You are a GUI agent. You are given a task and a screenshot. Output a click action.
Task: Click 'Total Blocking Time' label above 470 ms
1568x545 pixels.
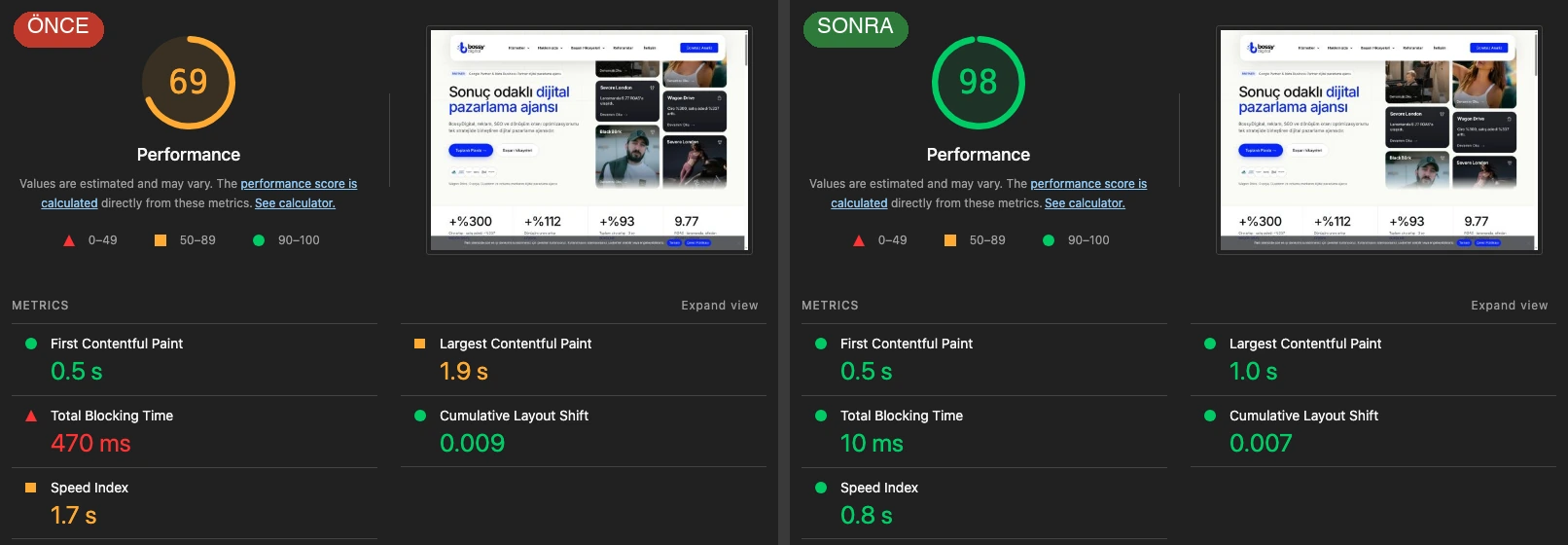(112, 416)
